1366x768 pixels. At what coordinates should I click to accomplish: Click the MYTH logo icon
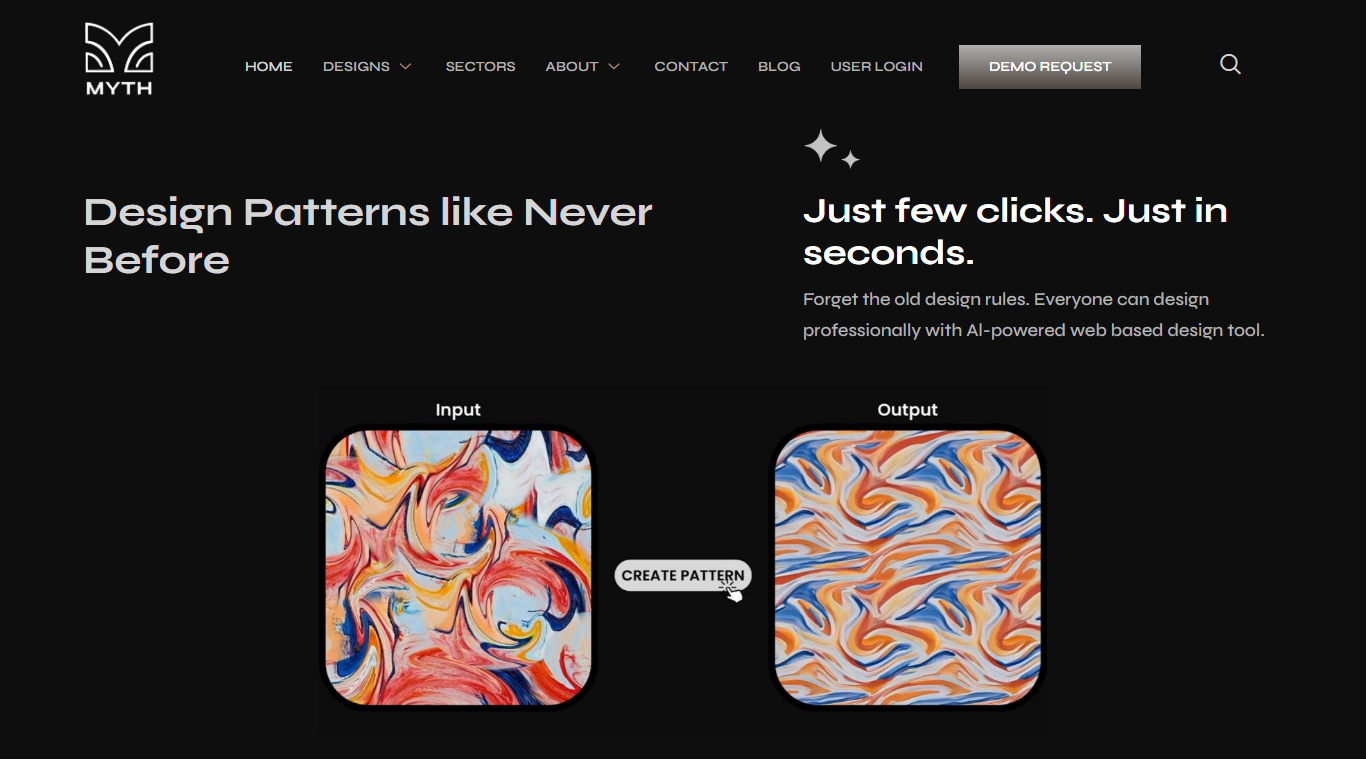119,59
